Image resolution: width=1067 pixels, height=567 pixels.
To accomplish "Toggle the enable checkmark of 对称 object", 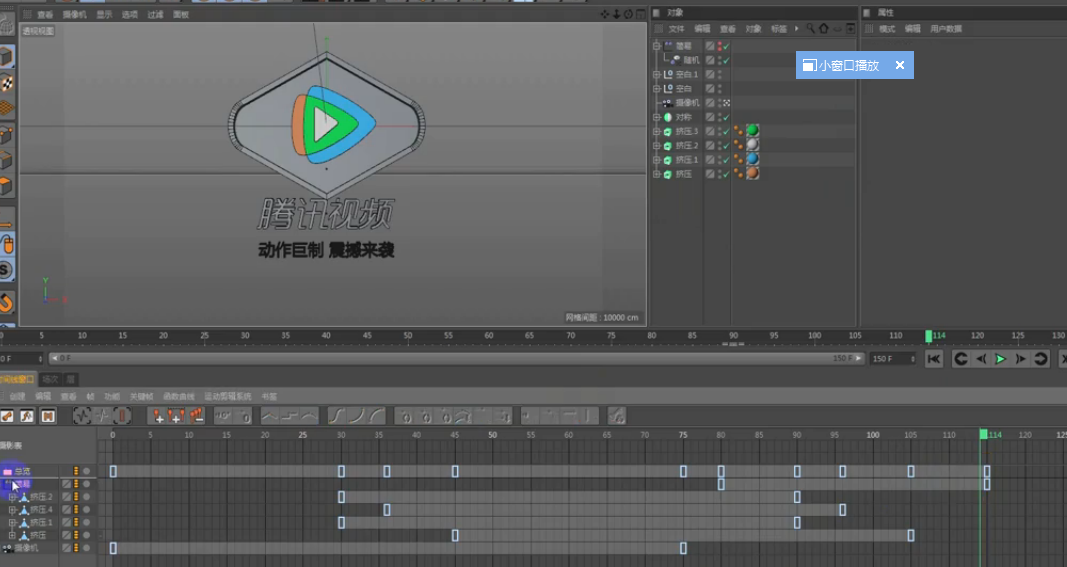I will pos(726,117).
